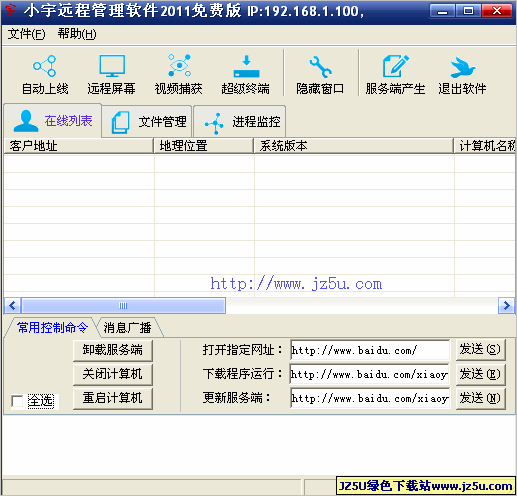This screenshot has height=496, width=517.
Task: Click 重启计算机 button
Action: (x=113, y=398)
